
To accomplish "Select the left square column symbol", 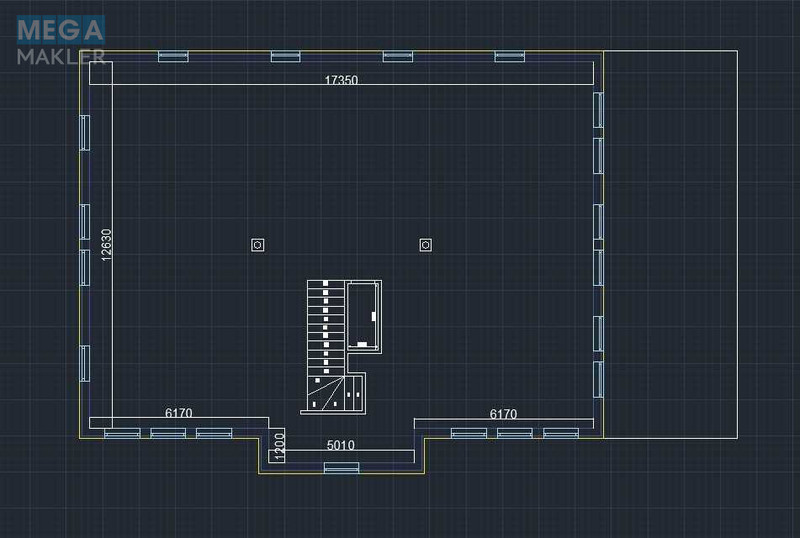I will (x=258, y=245).
